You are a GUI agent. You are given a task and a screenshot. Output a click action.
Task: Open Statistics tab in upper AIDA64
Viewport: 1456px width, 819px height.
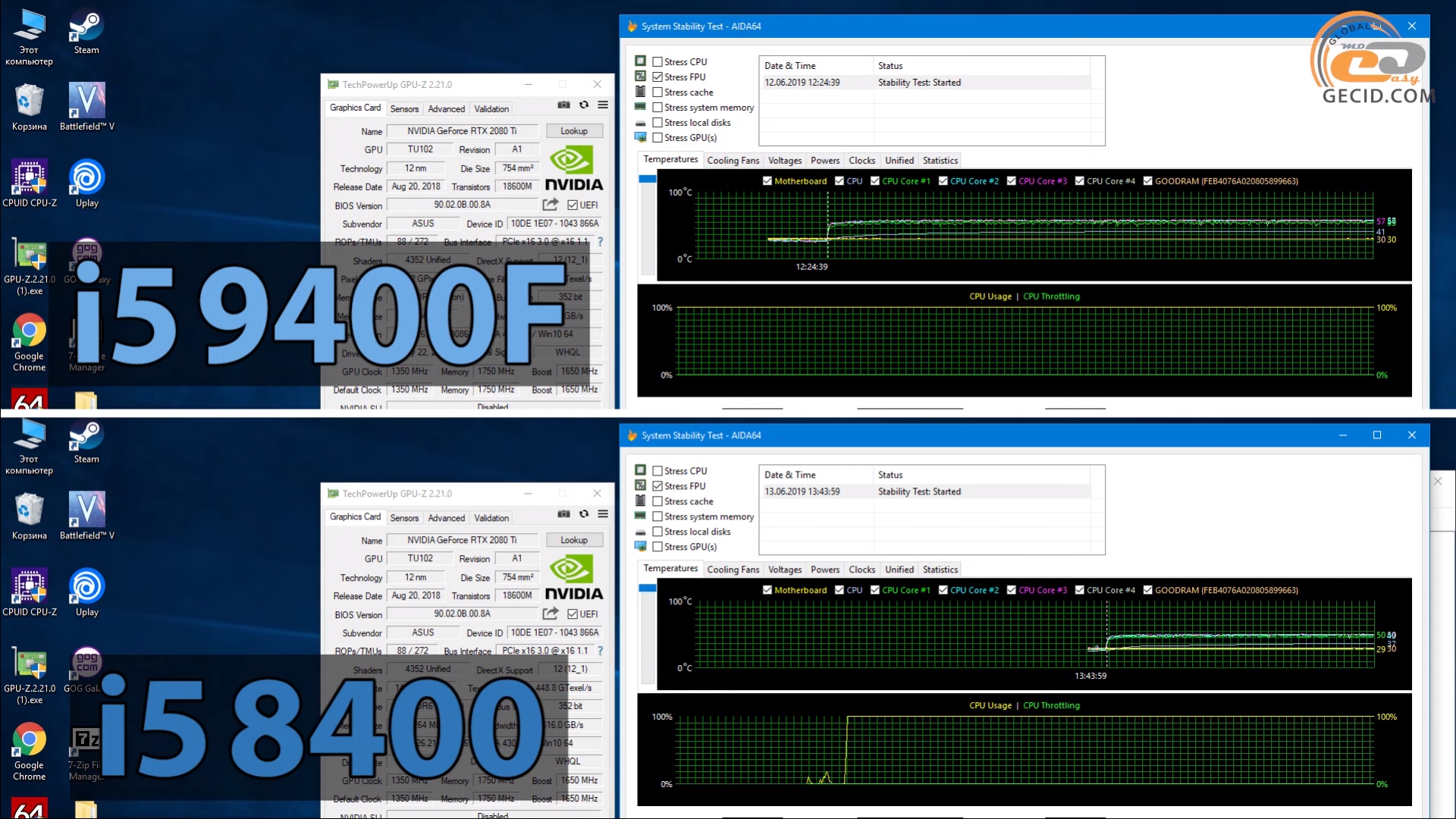940,161
